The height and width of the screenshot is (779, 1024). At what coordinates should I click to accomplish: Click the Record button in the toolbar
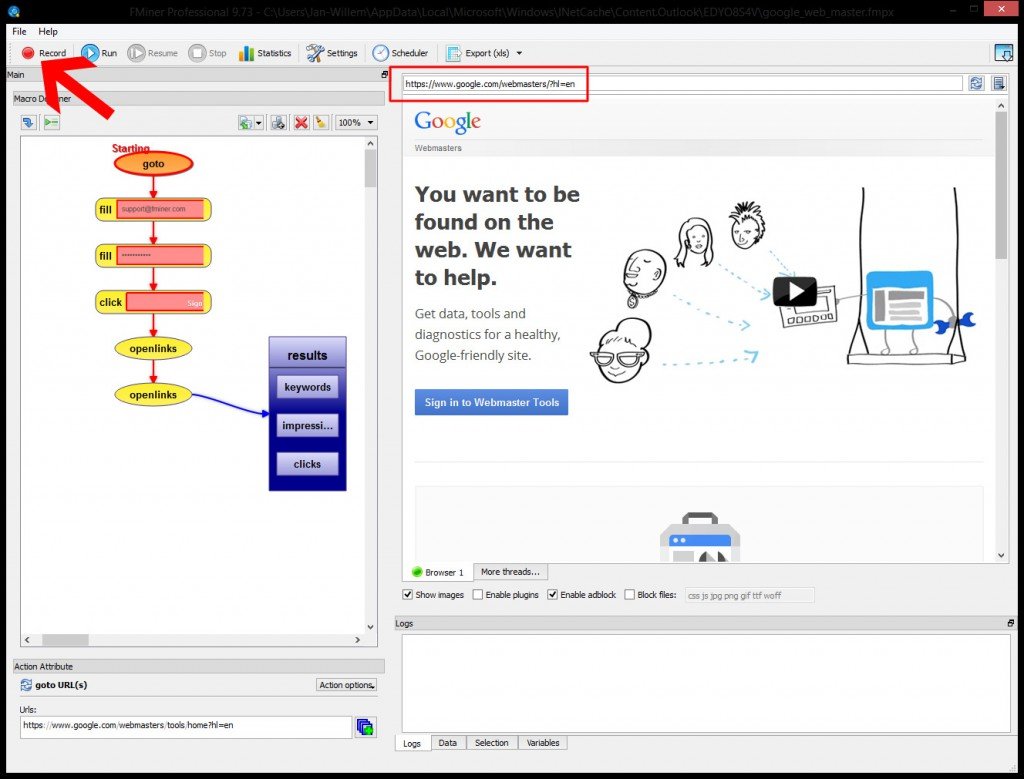point(44,53)
